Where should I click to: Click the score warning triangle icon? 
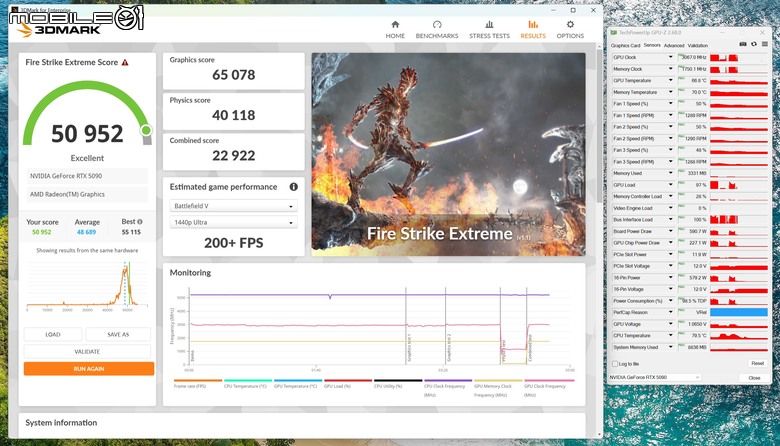point(125,63)
